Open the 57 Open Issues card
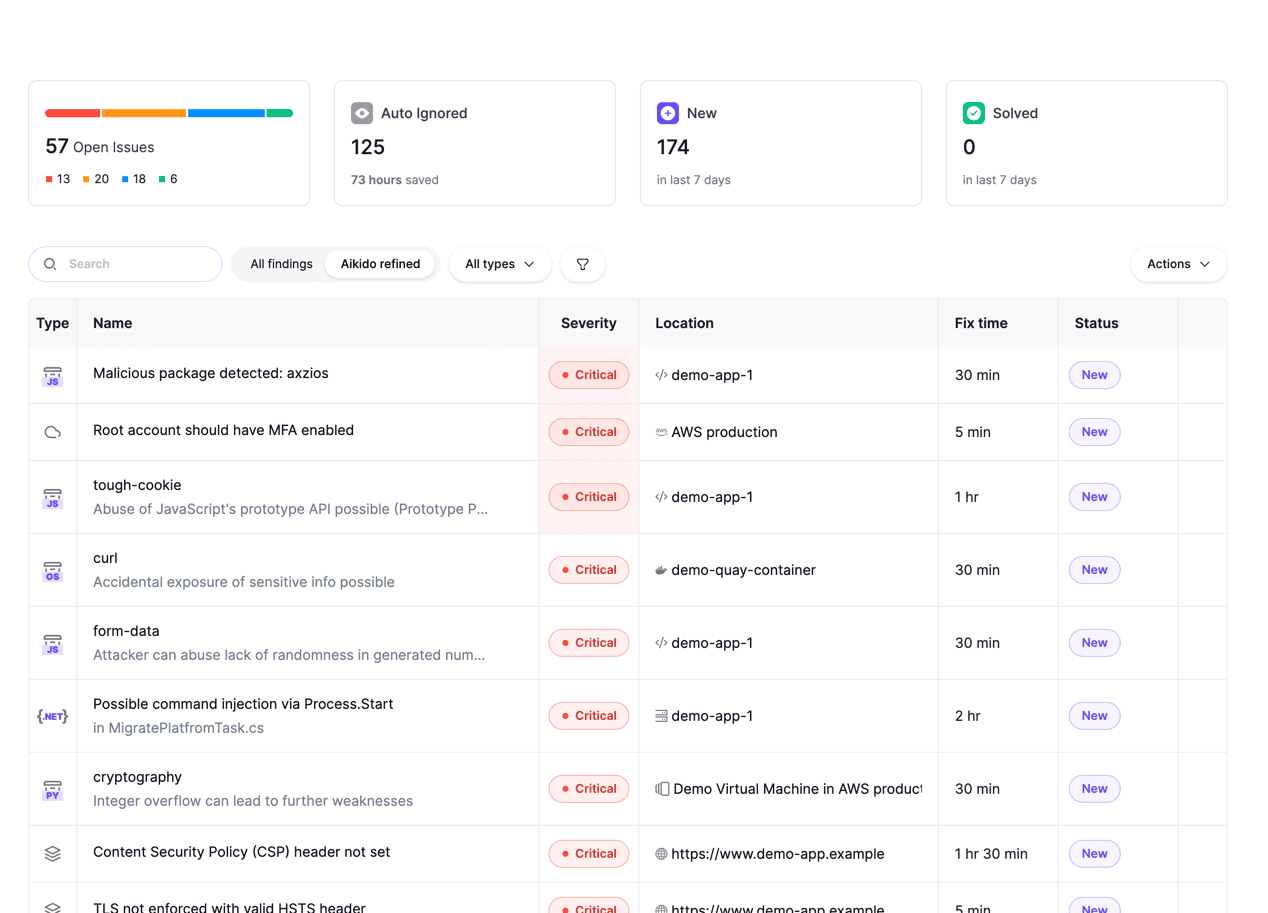 tap(169, 143)
